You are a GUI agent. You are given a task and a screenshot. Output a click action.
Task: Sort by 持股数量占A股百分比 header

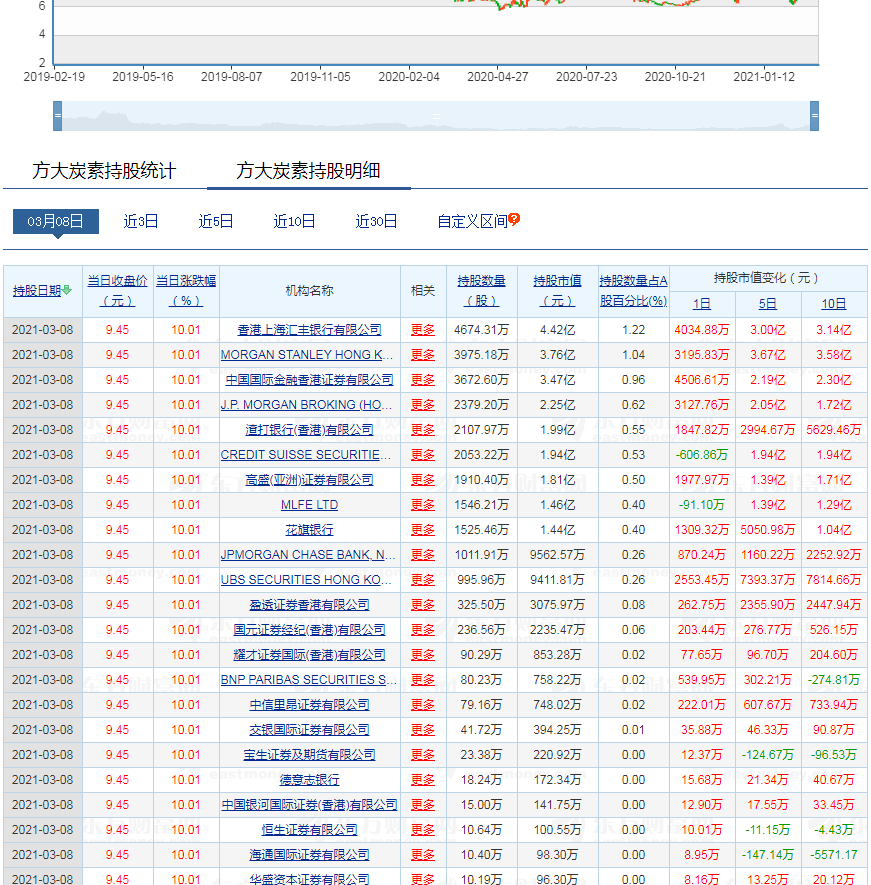point(633,291)
